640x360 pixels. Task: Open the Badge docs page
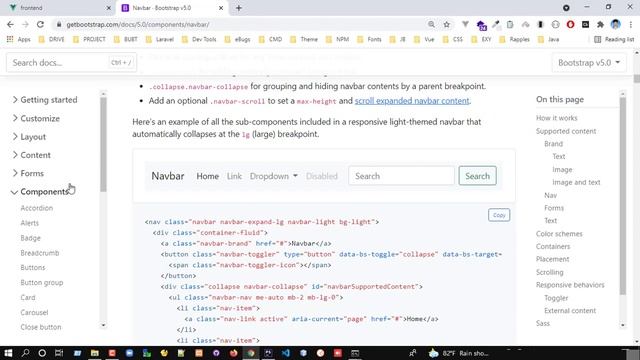point(31,238)
